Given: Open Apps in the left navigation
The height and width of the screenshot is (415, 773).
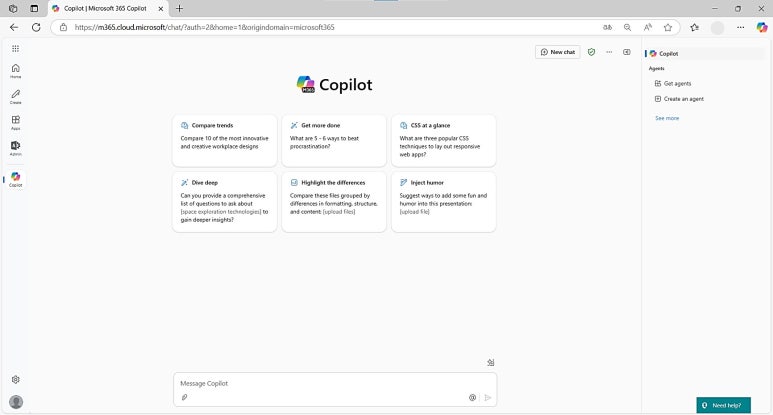Looking at the screenshot, I should click(15, 122).
